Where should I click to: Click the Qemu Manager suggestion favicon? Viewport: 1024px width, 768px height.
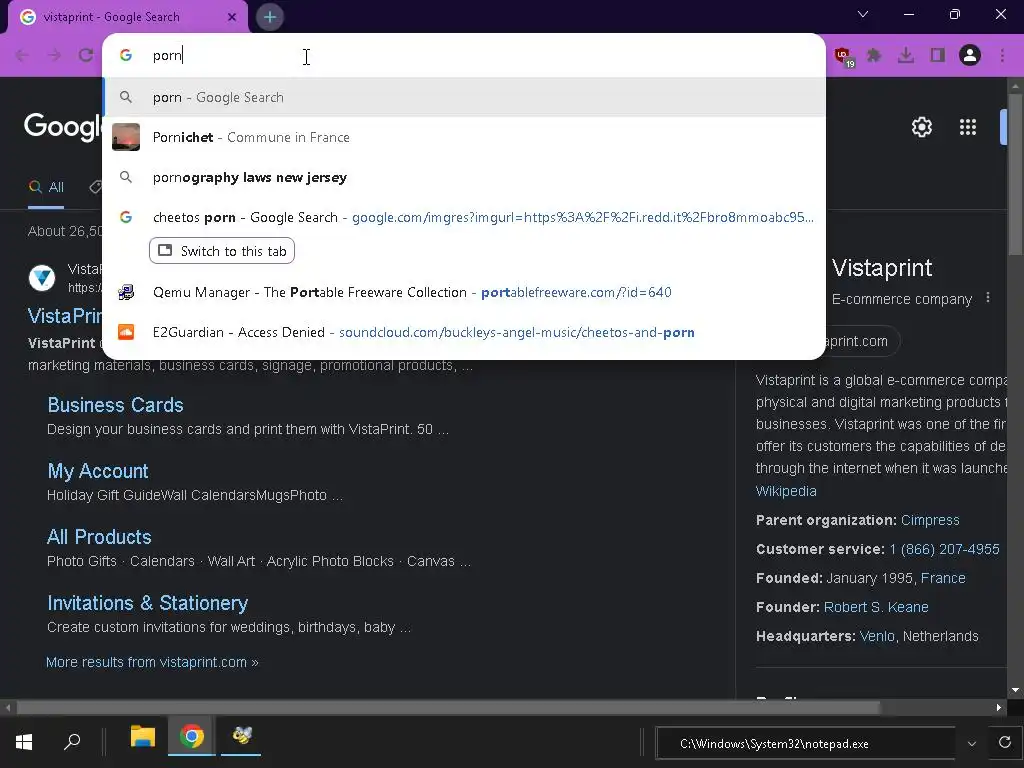tap(126, 292)
